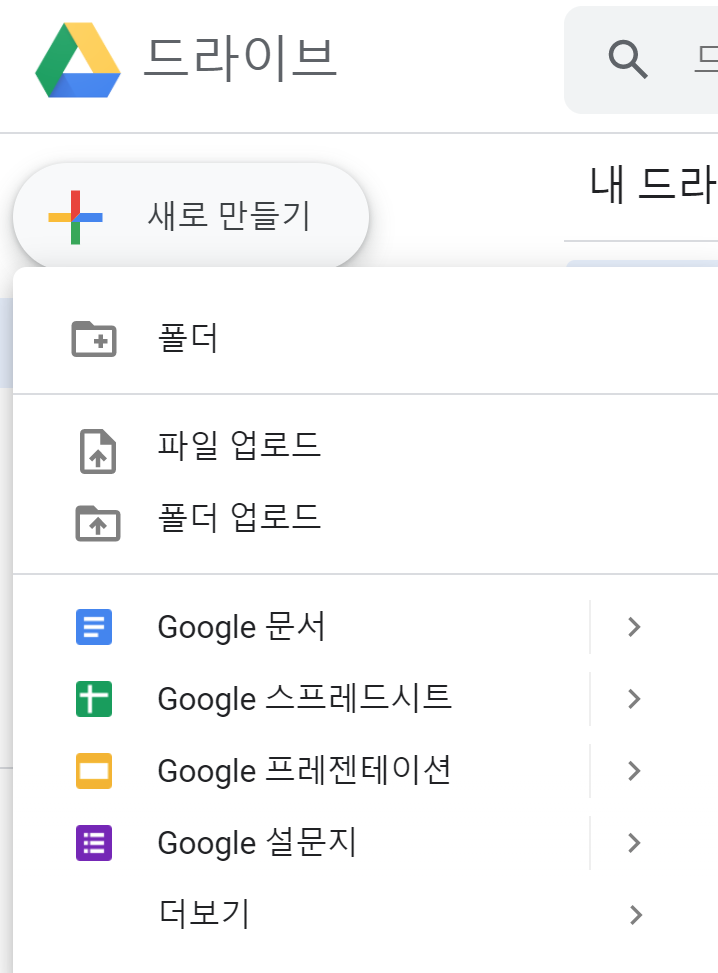Screen dimensions: 718x973
Task: Click the 내 드라 heading text
Action: [653, 185]
